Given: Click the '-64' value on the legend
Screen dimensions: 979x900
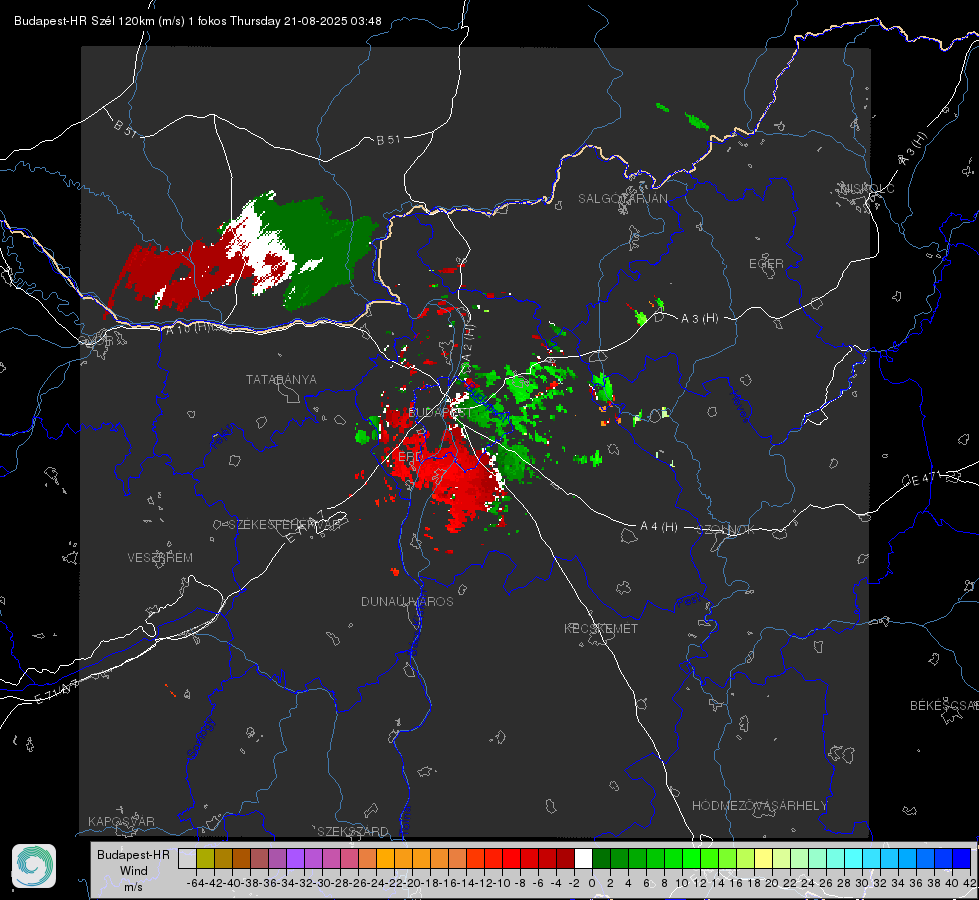Looking at the screenshot, I should tap(196, 883).
